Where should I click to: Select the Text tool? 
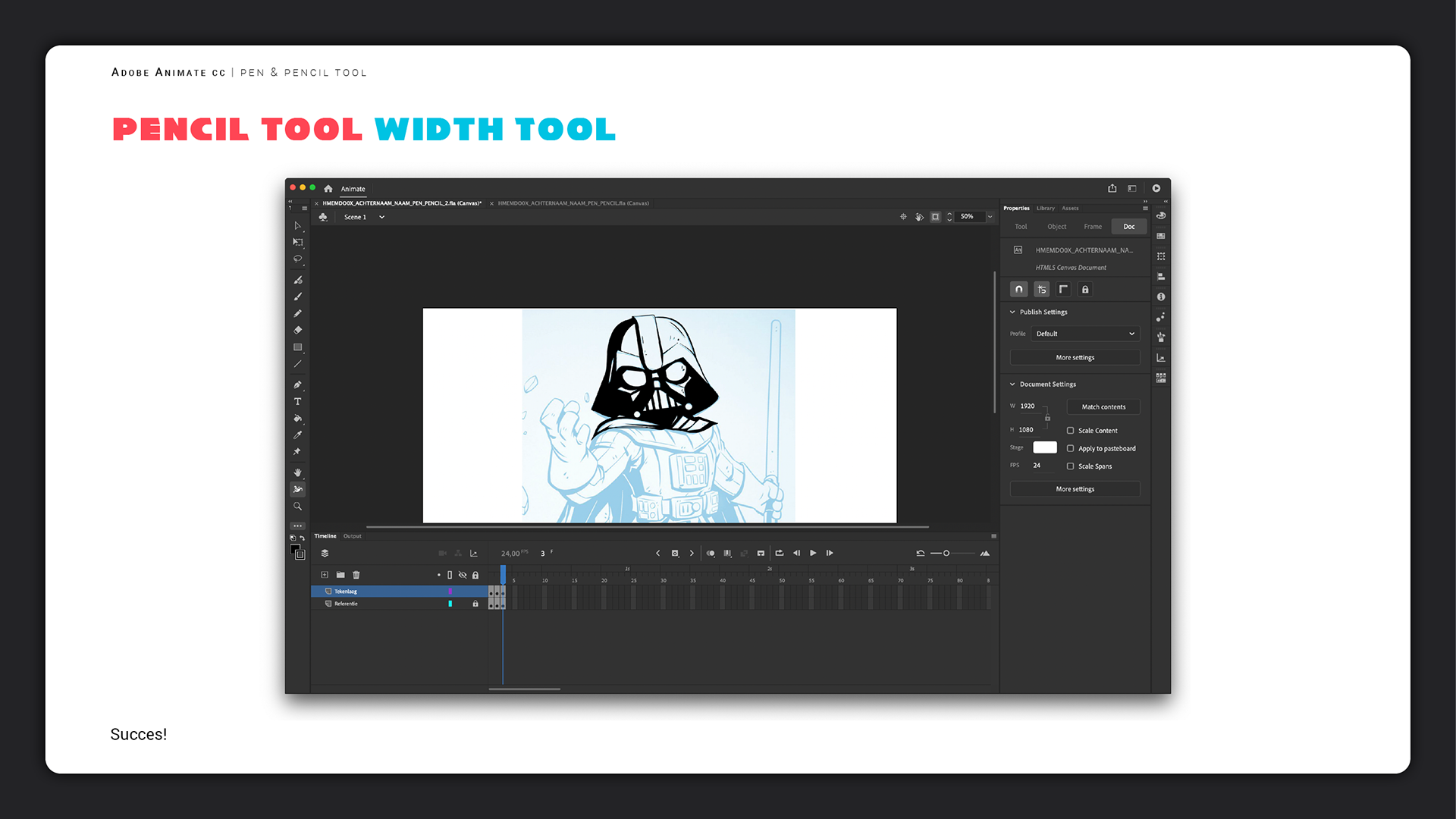coord(297,401)
